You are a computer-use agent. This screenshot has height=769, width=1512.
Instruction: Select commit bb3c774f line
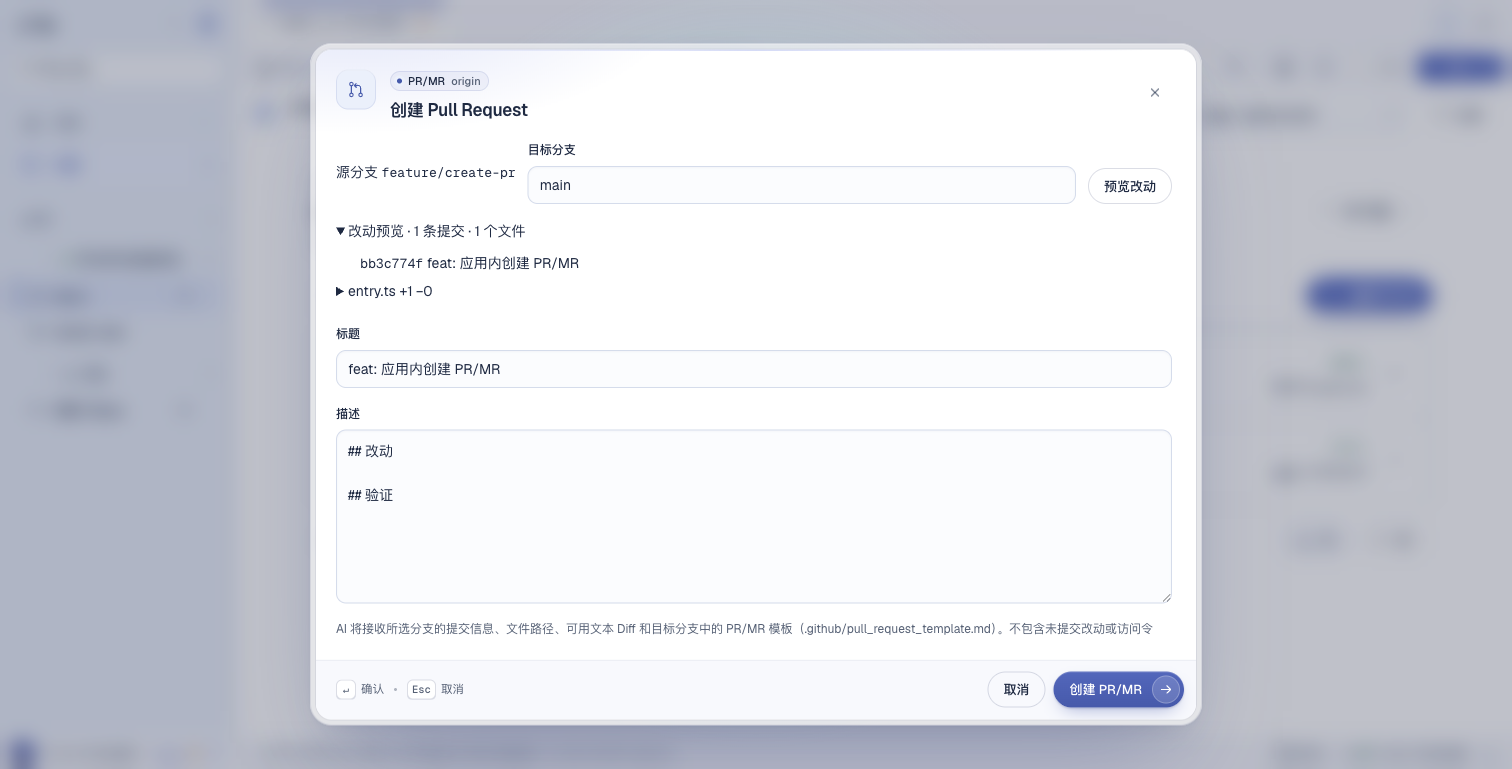click(469, 263)
